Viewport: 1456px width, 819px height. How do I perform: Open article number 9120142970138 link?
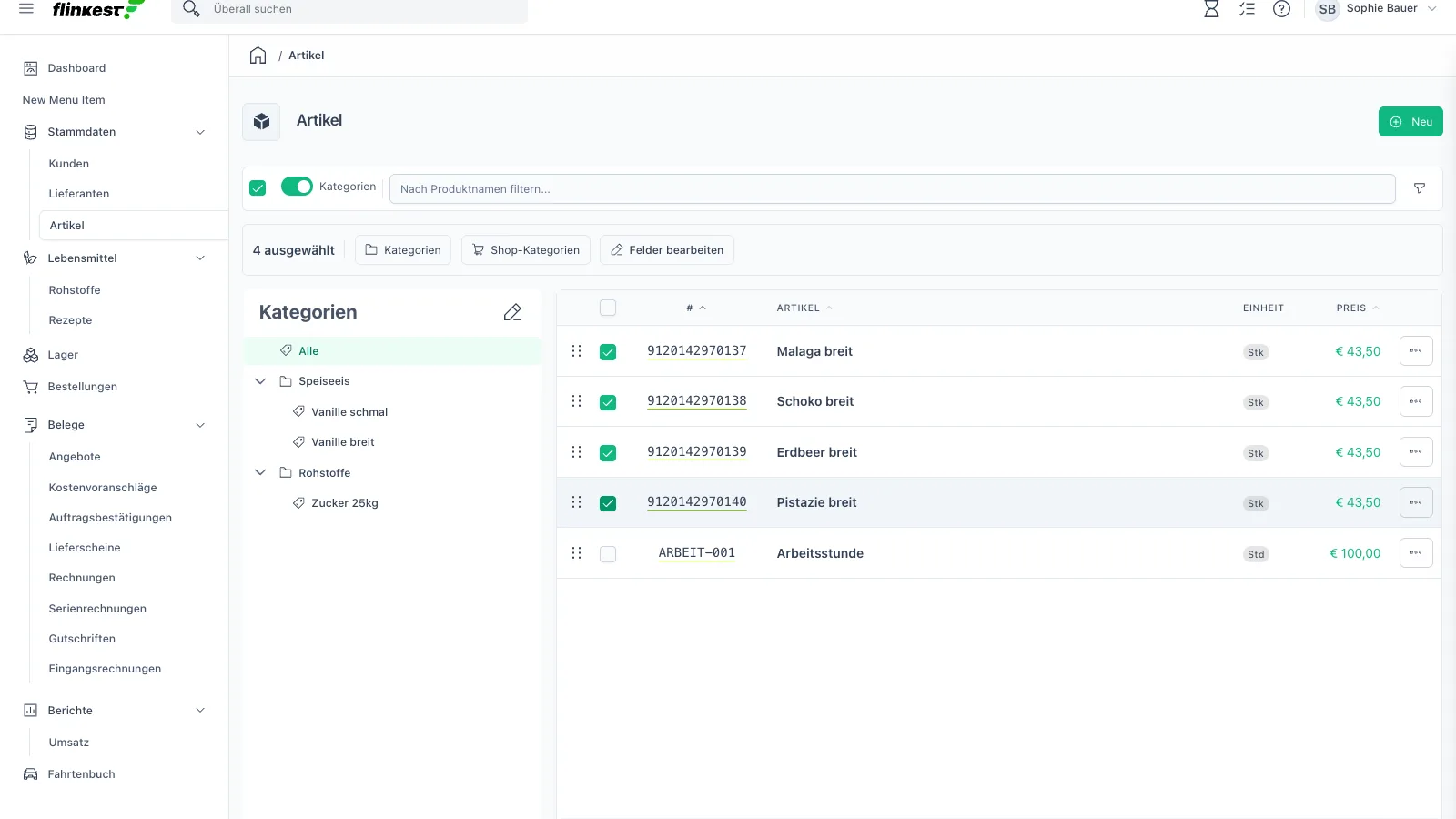coord(697,401)
